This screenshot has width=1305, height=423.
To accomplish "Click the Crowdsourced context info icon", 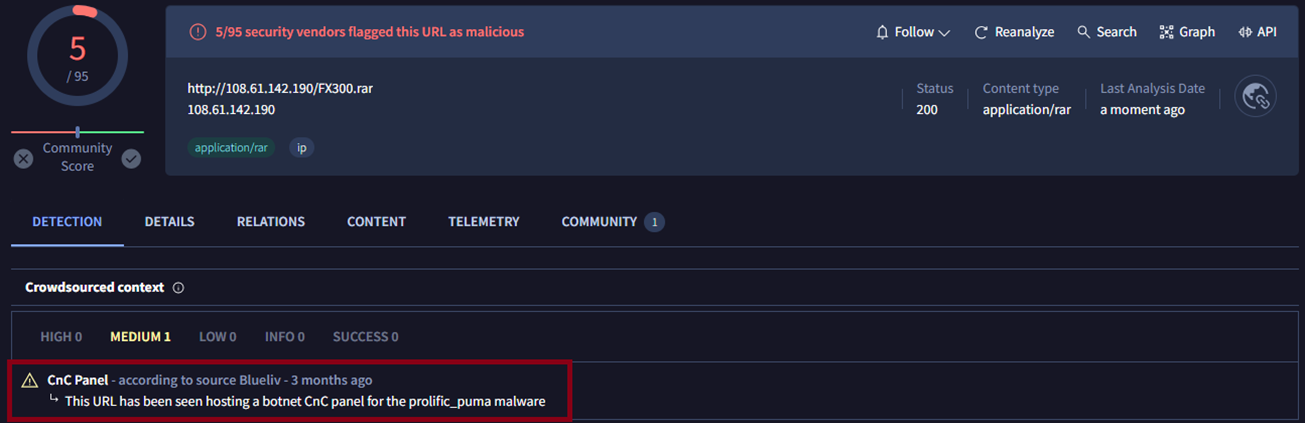I will (x=179, y=288).
